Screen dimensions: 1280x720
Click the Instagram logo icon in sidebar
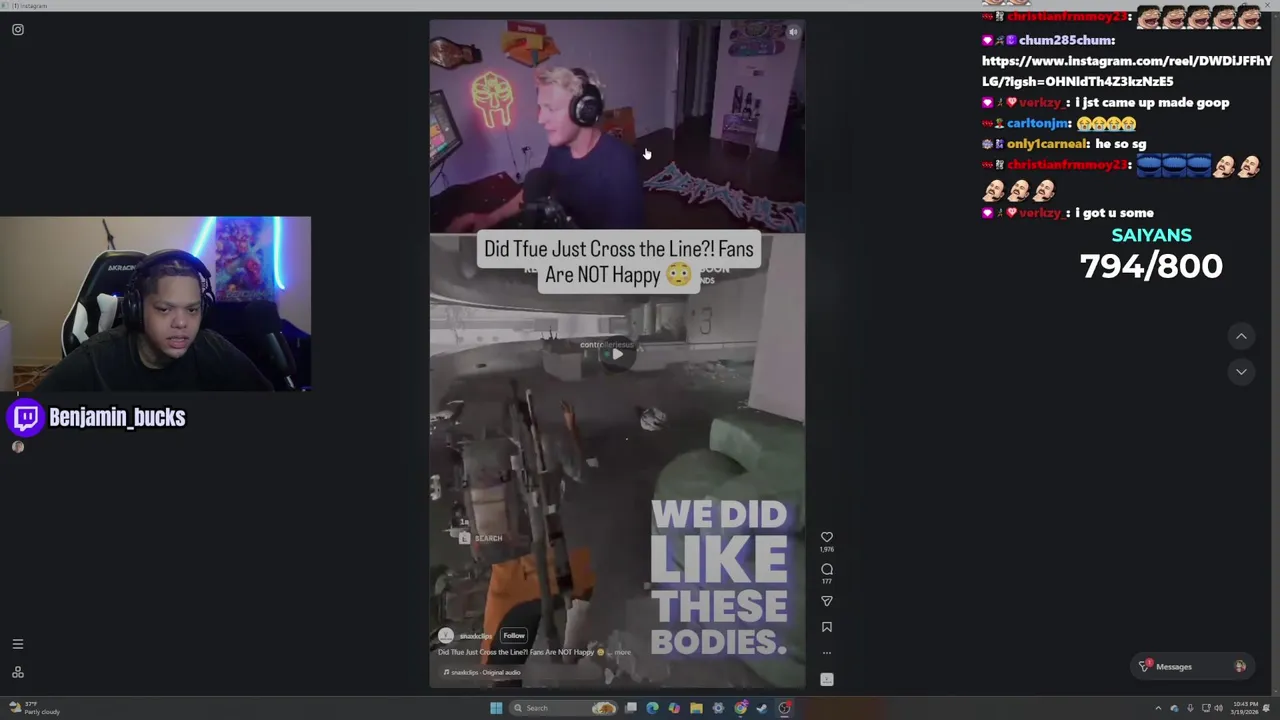pos(18,29)
